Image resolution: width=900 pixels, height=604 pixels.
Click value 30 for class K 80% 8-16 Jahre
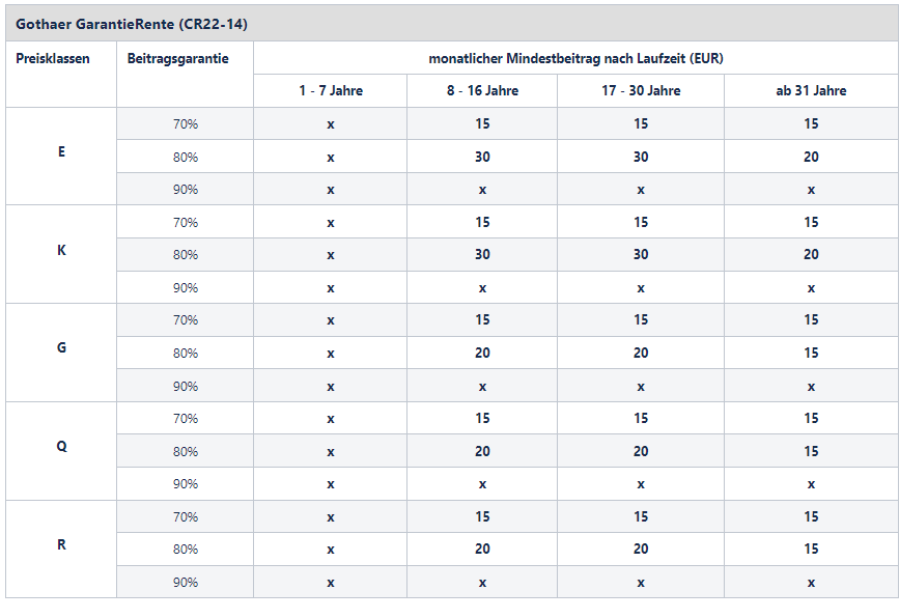click(482, 254)
